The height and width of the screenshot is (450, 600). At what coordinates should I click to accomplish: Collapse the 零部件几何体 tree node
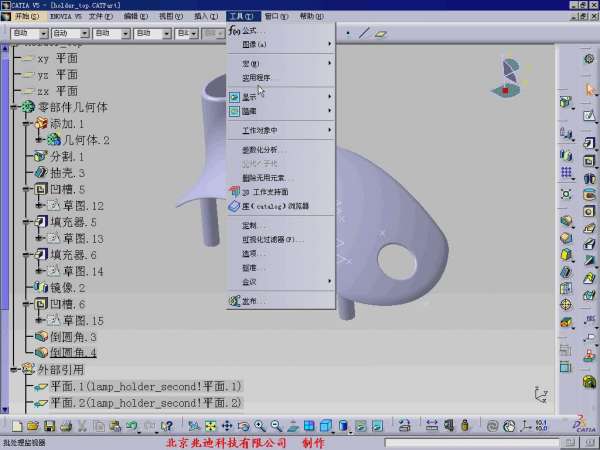(x=14, y=108)
